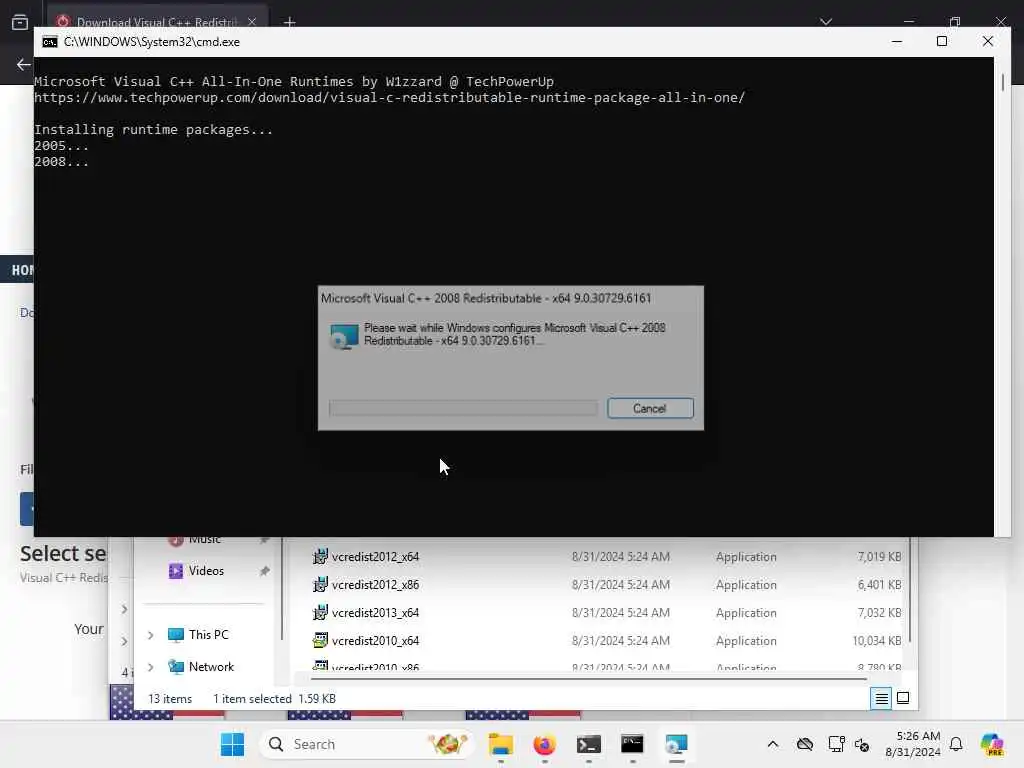Click 8/31/2024 5:24 AM date of vcredist2012_x64

click(620, 557)
